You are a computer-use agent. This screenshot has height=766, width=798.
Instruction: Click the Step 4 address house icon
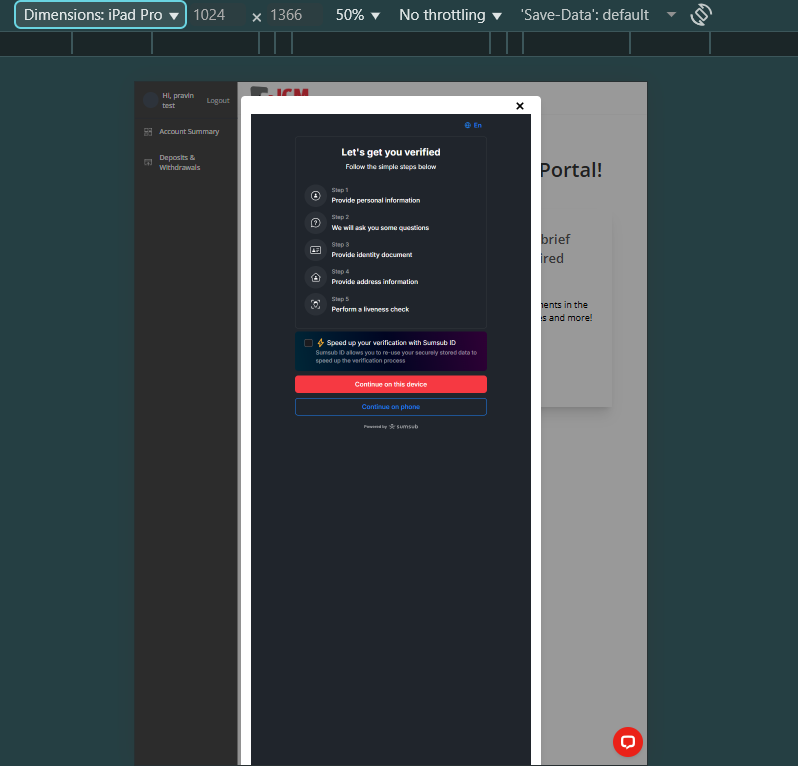[x=315, y=277]
